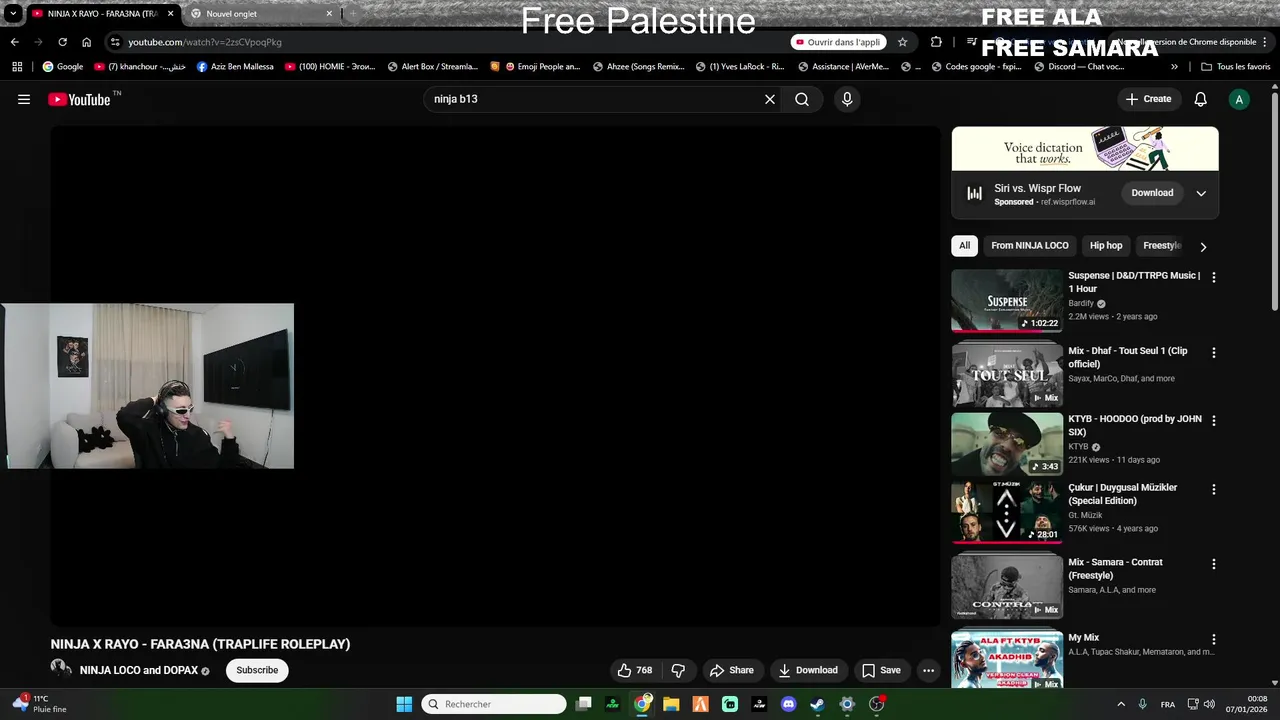1280x720 pixels.
Task: Focus the Chrome address bar URL
Action: (204, 42)
